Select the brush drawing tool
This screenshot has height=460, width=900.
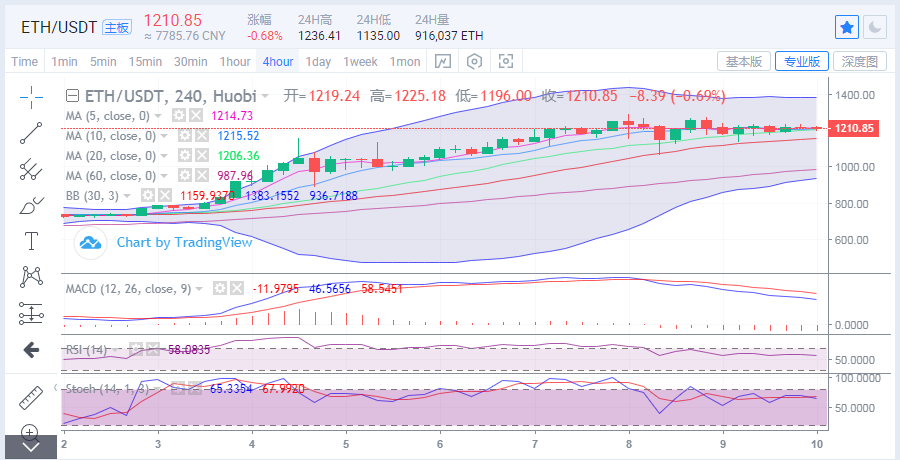click(x=31, y=205)
